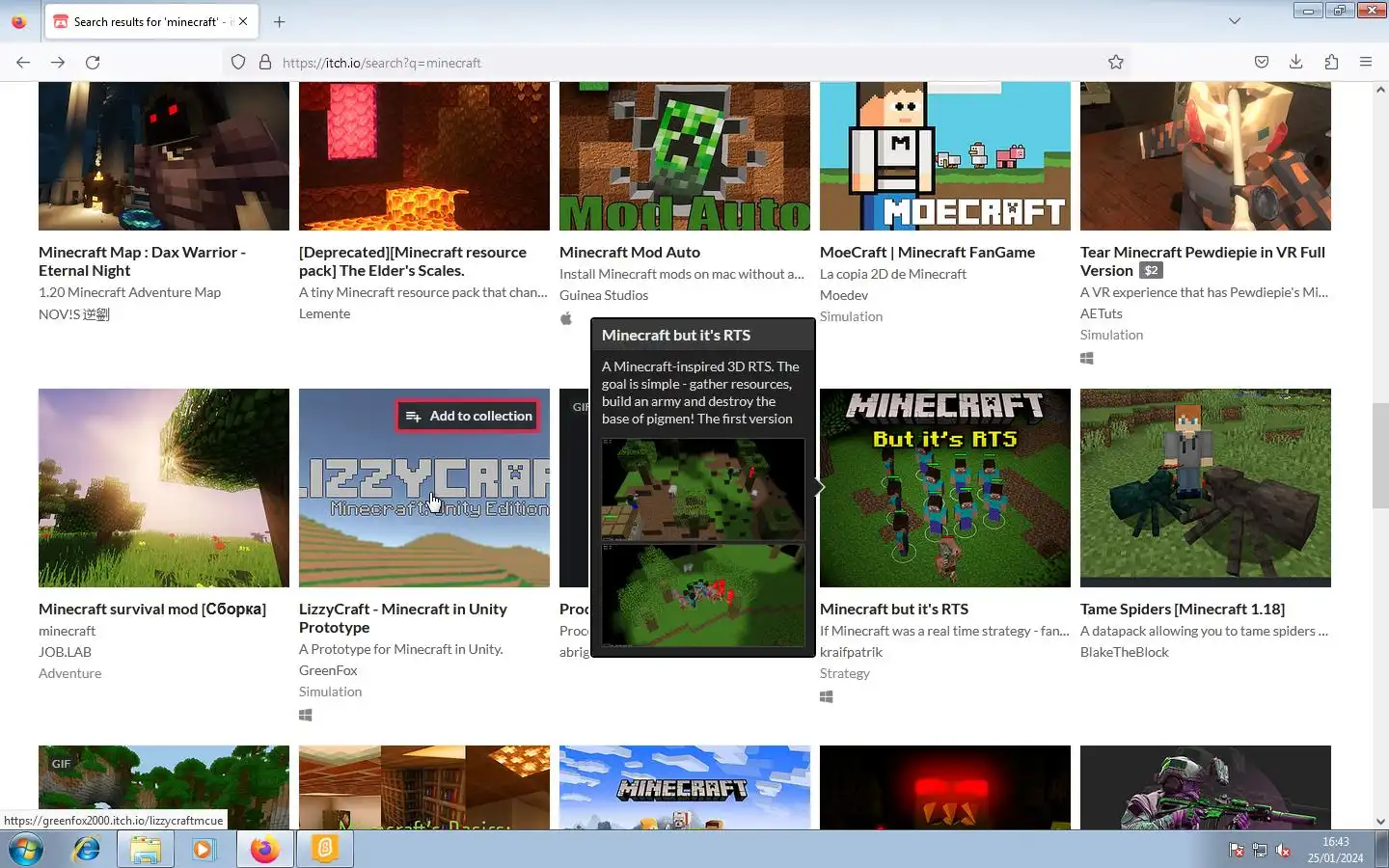Image resolution: width=1389 pixels, height=868 pixels.
Task: Open the Minecraft But it's RTS thumbnail
Action: tap(945, 488)
